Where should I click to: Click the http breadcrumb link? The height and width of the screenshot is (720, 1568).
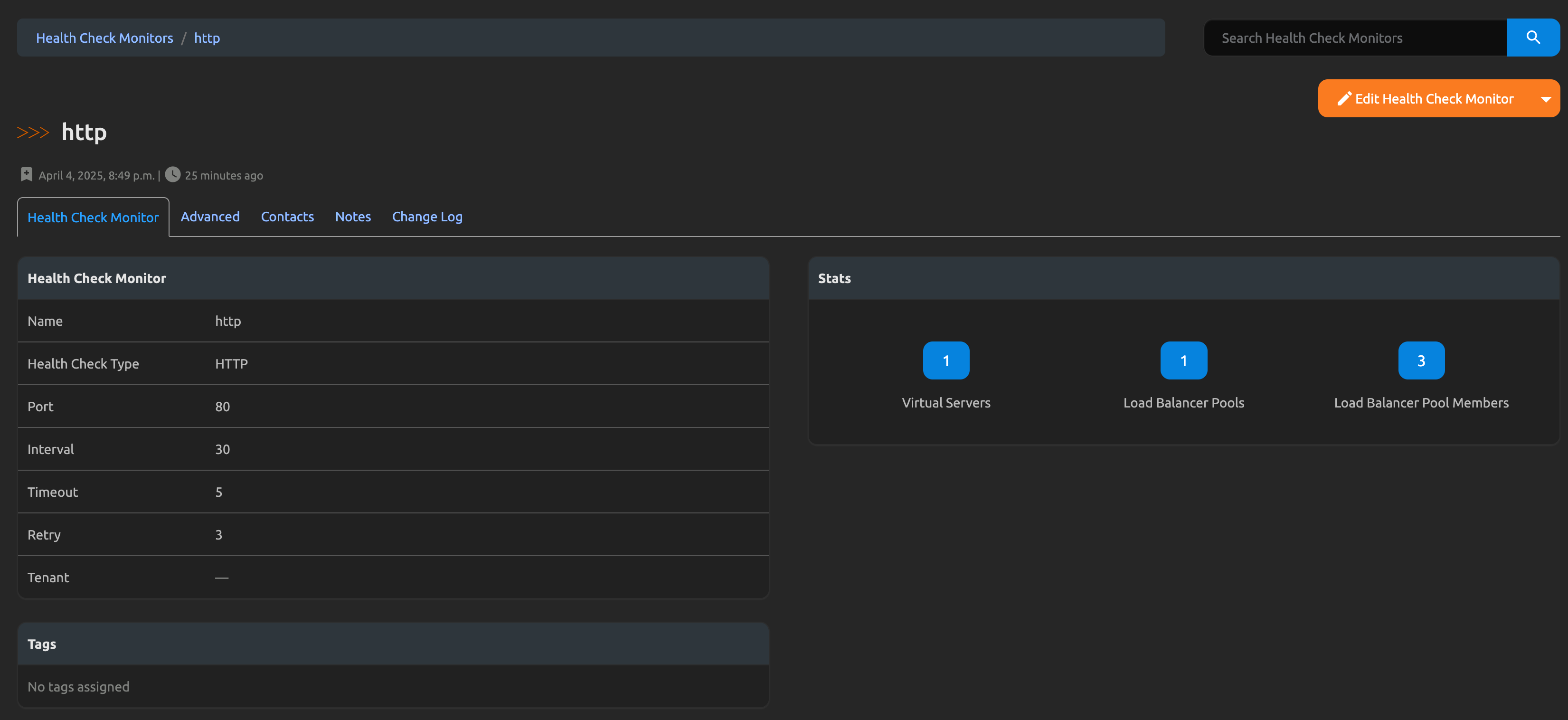click(207, 38)
